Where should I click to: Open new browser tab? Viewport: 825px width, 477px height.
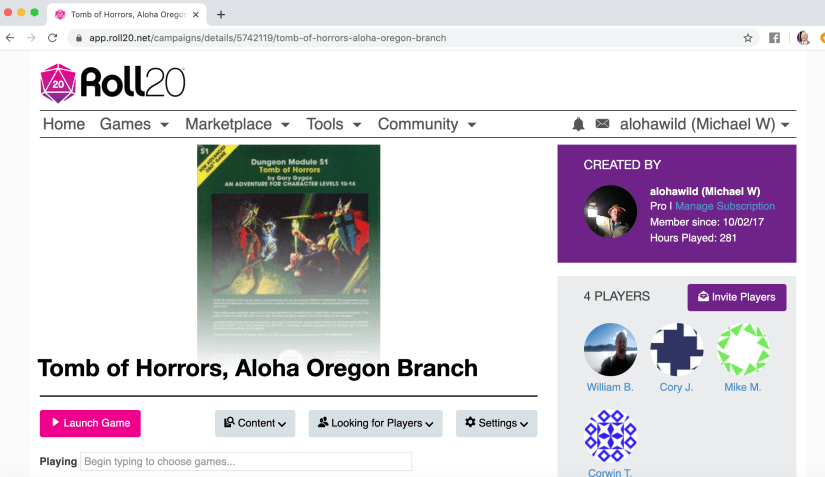coord(221,14)
